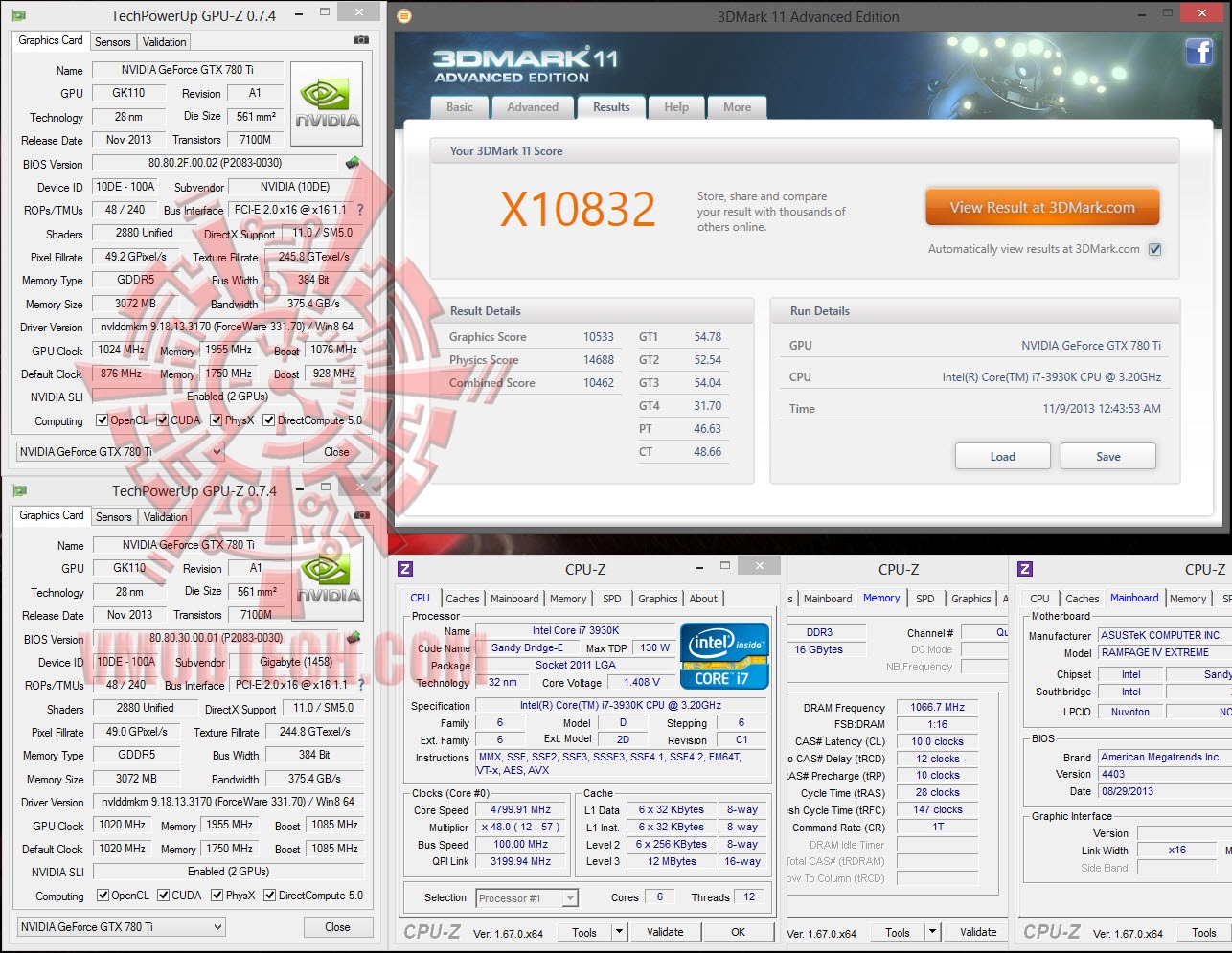Toggle PhysX checkbox in upper GPU-Z window
The width and height of the screenshot is (1232, 953).
tap(217, 420)
